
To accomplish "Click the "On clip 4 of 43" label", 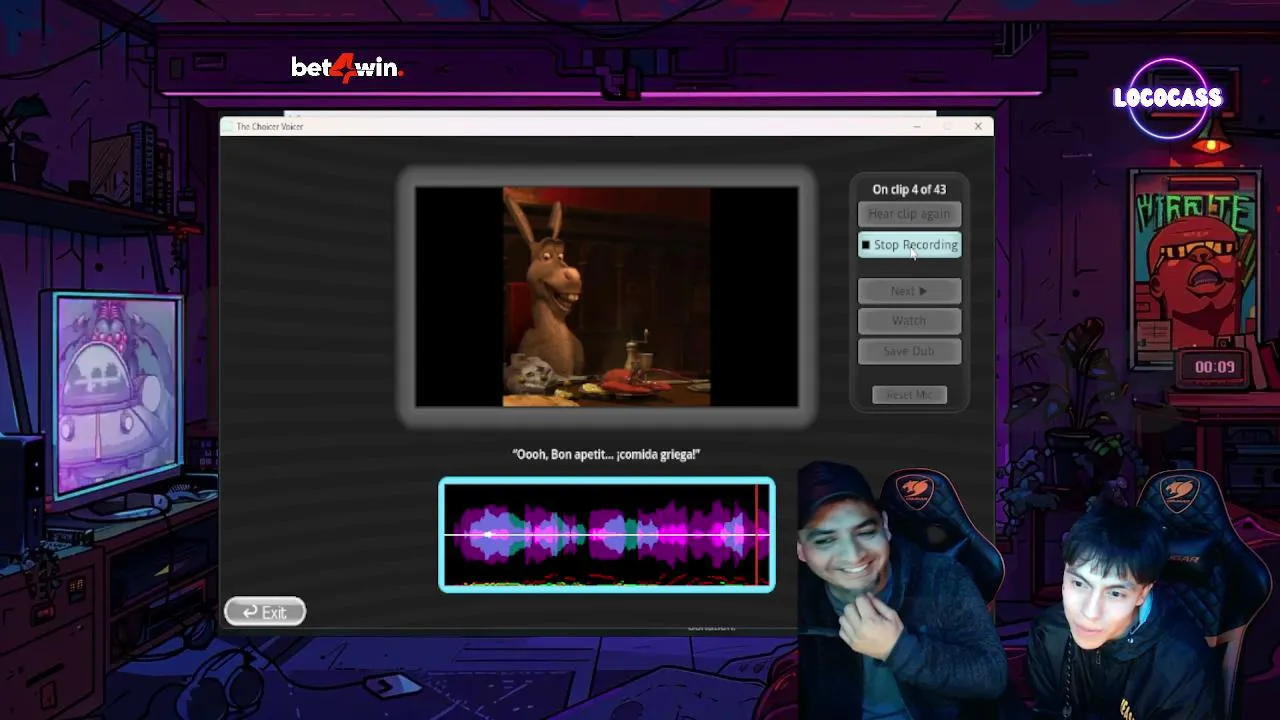I will click(x=909, y=189).
